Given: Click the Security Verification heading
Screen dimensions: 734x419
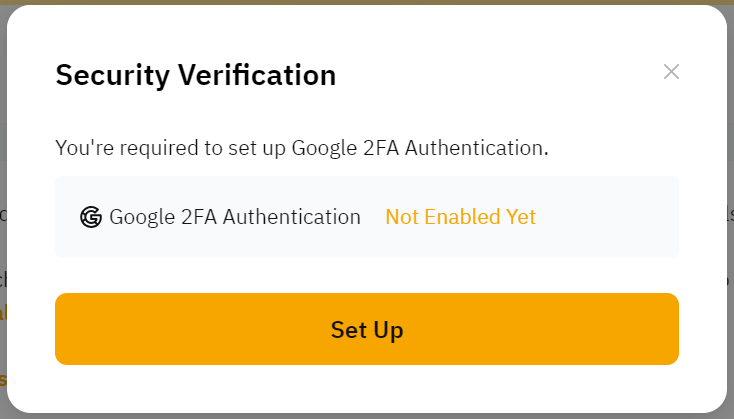Looking at the screenshot, I should tap(195, 74).
